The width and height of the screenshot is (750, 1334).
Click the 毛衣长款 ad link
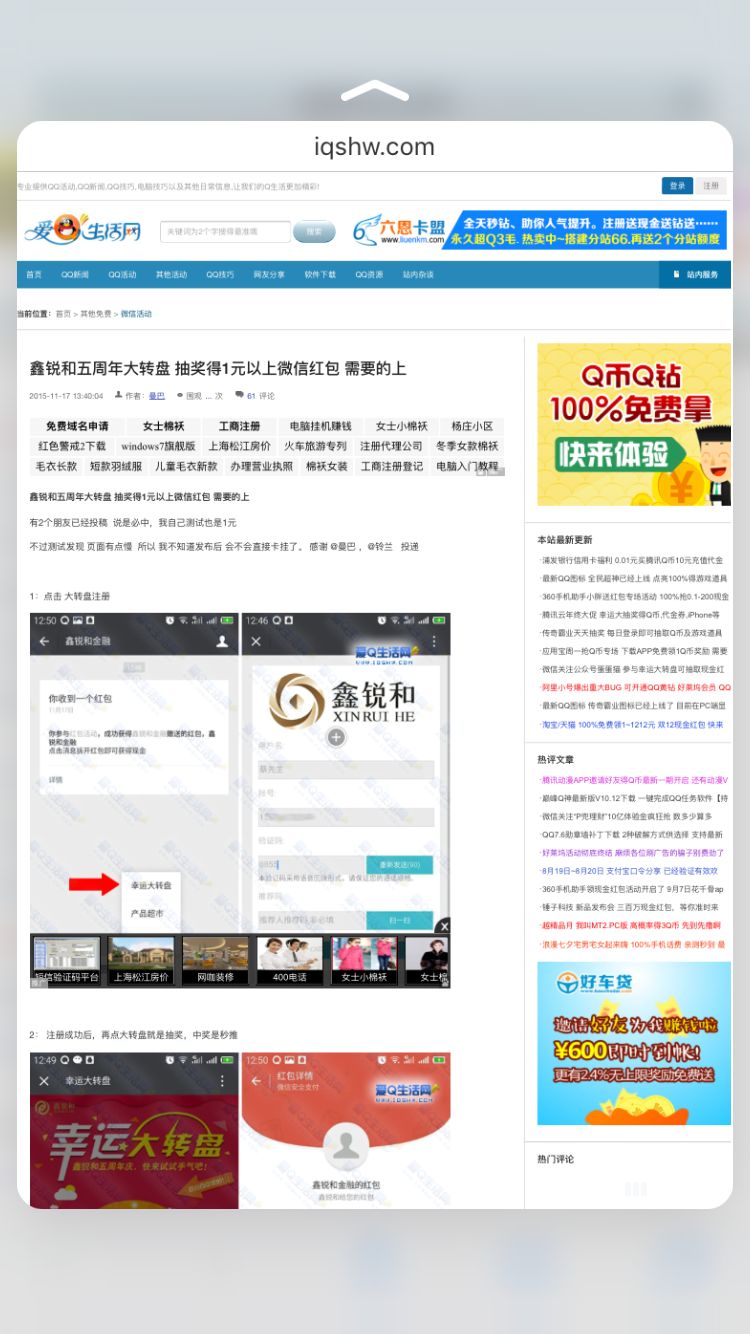click(x=56, y=466)
